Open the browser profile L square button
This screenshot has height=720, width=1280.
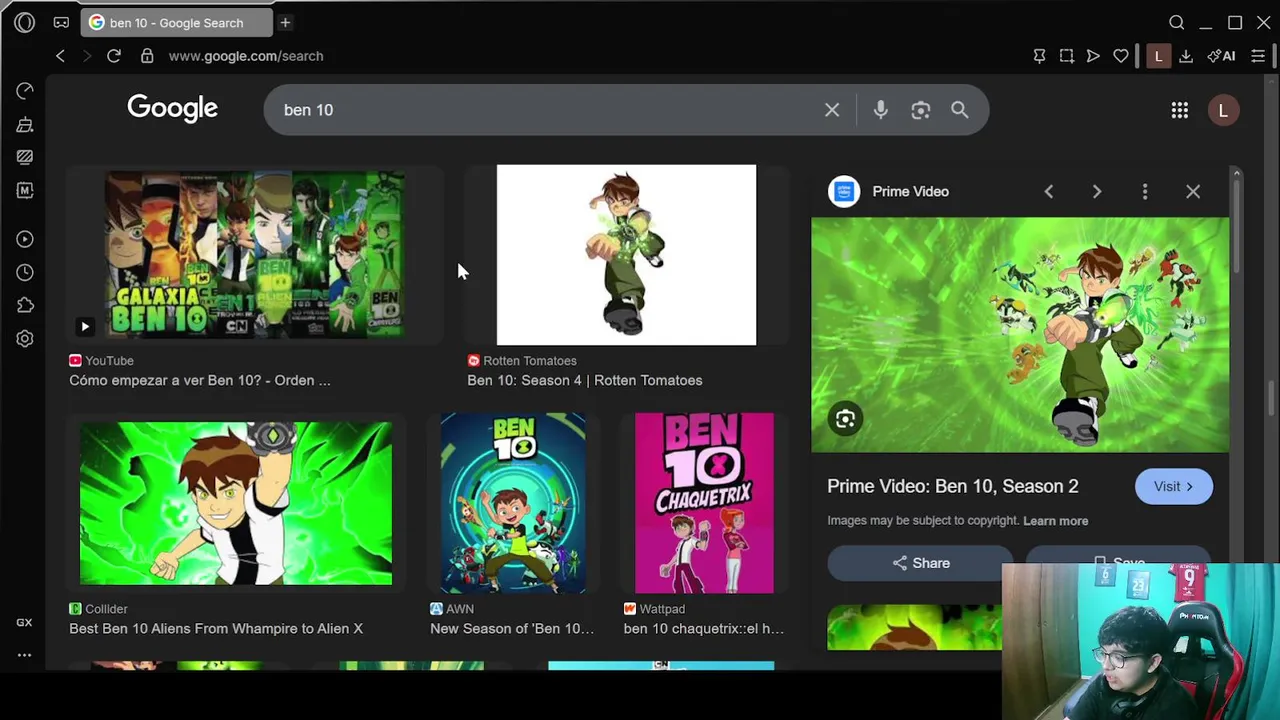[x=1158, y=56]
